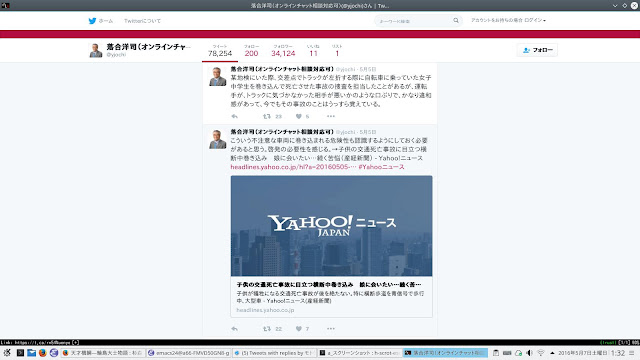640x360 pixels.
Task: Open the login dropdown for account holders
Action: 508,20
